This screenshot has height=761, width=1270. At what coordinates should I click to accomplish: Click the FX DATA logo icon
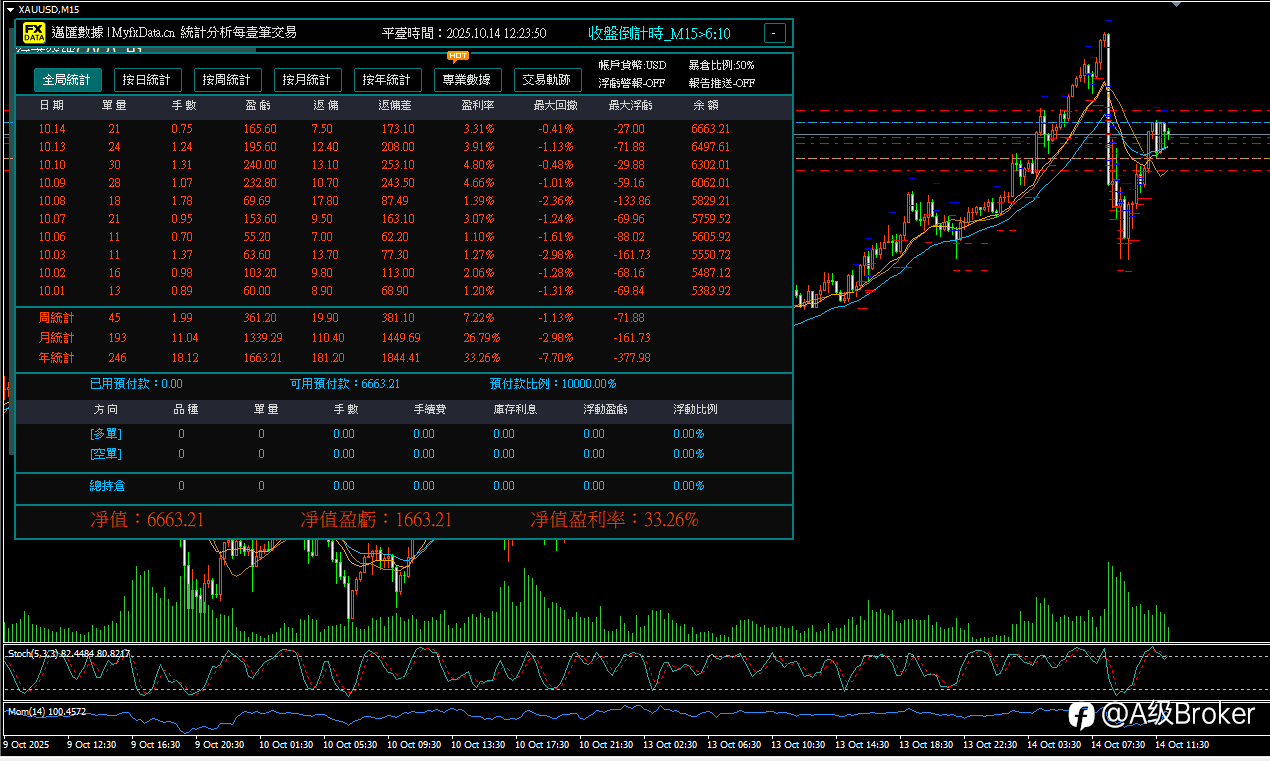pos(35,33)
